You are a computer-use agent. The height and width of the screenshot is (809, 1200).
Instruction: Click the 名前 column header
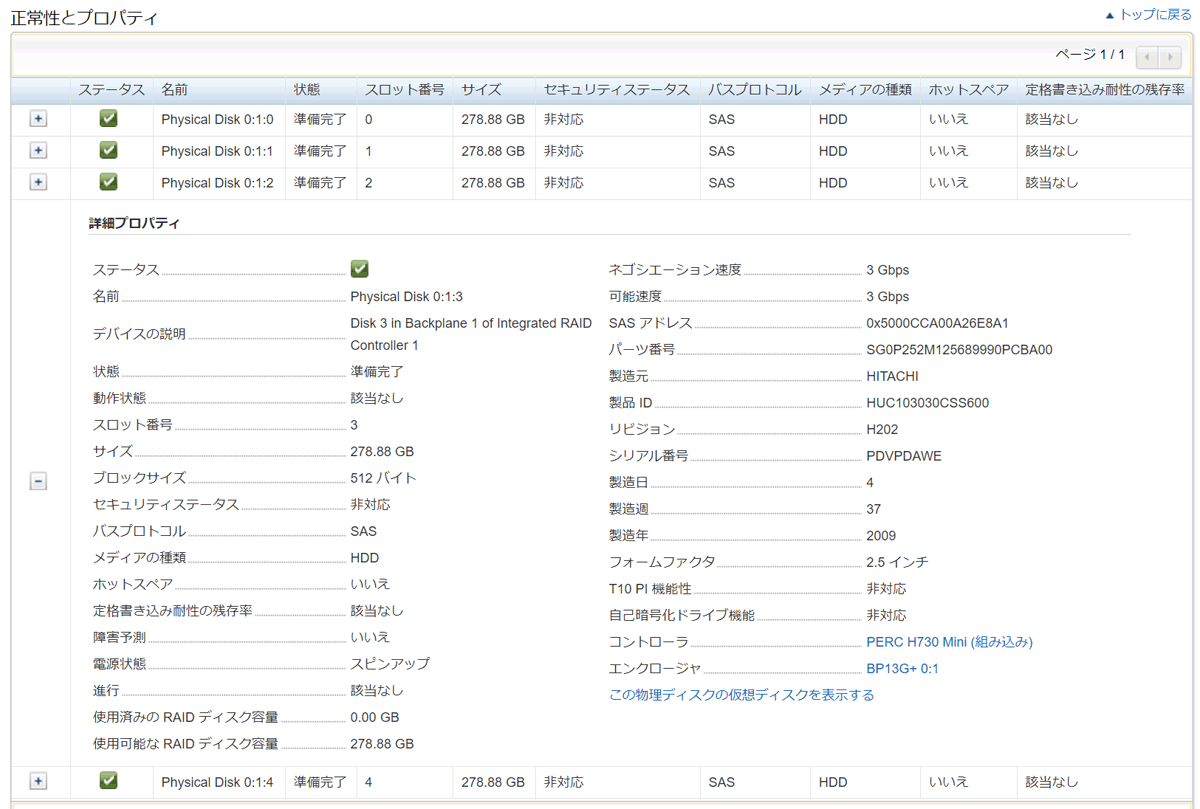pos(174,90)
